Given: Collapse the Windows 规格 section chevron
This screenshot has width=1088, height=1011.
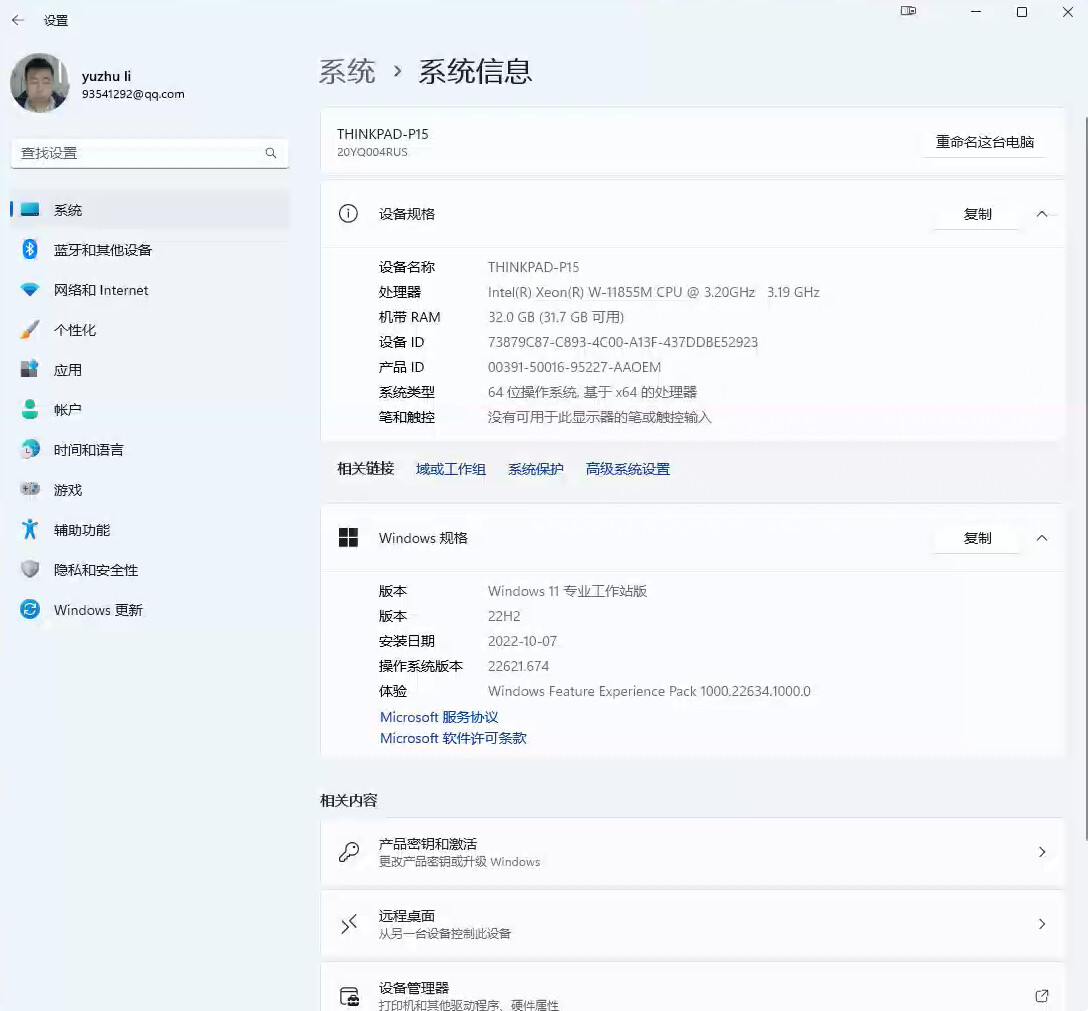Looking at the screenshot, I should coord(1042,538).
